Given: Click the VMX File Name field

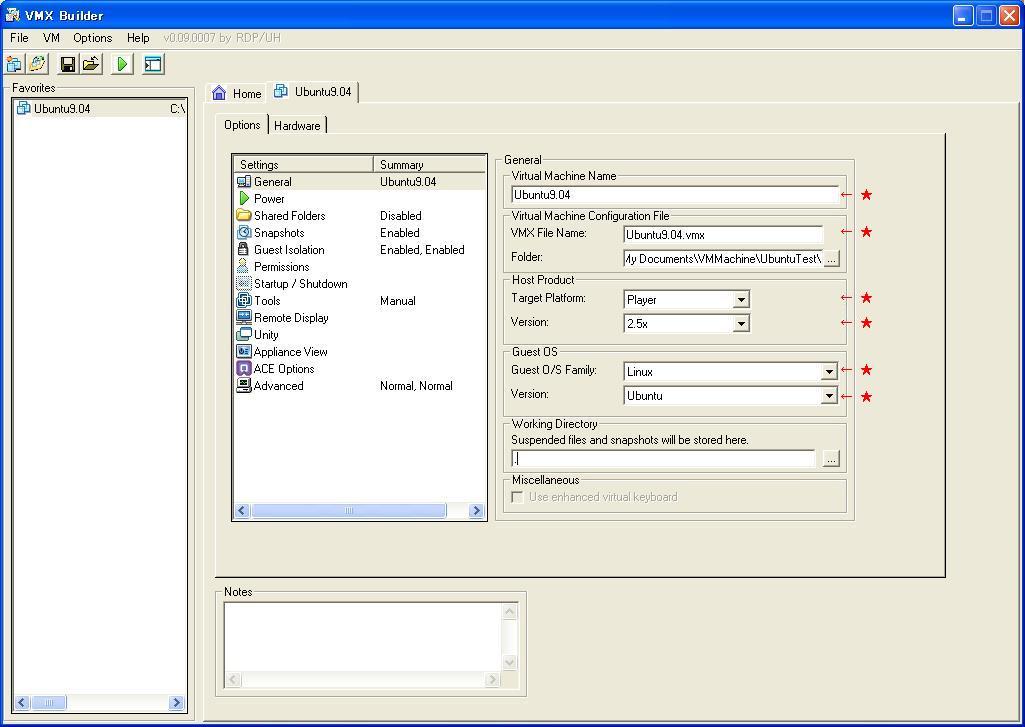Looking at the screenshot, I should tap(723, 235).
